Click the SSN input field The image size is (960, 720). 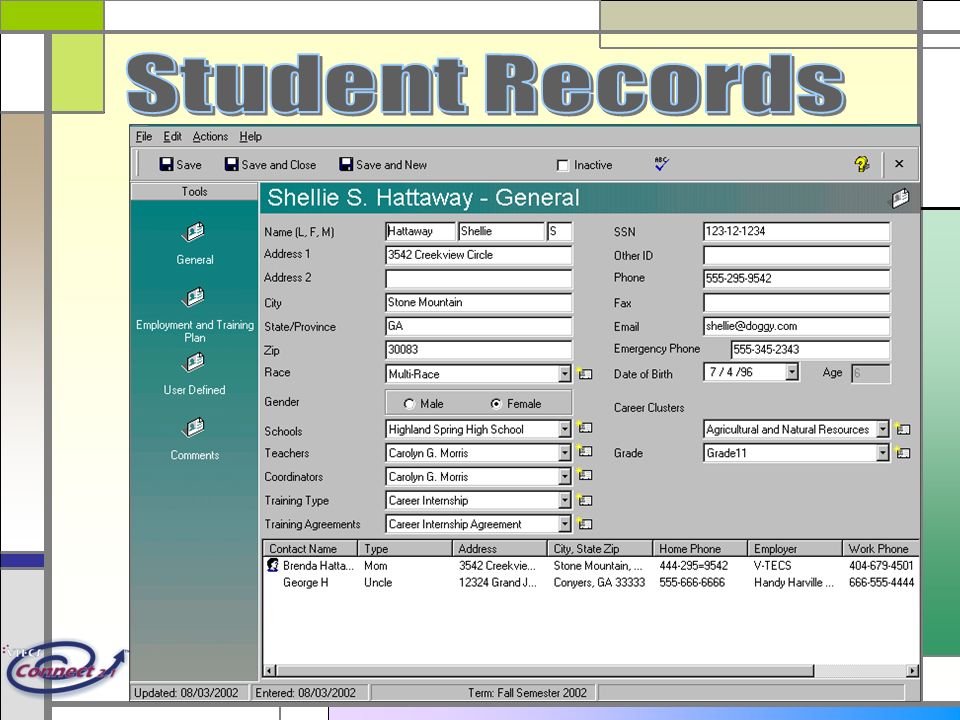click(797, 231)
